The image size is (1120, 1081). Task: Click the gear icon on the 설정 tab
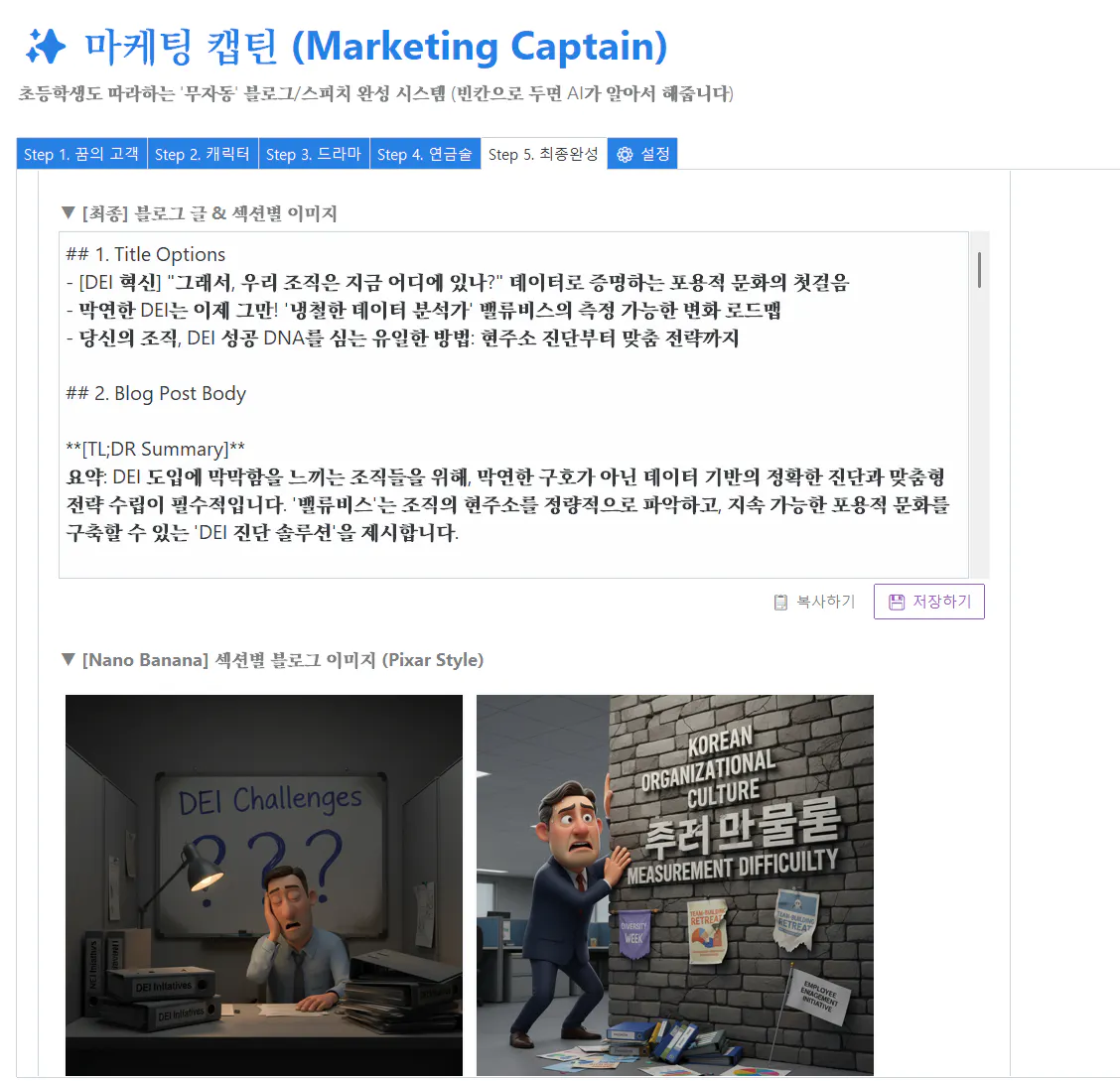tap(624, 153)
